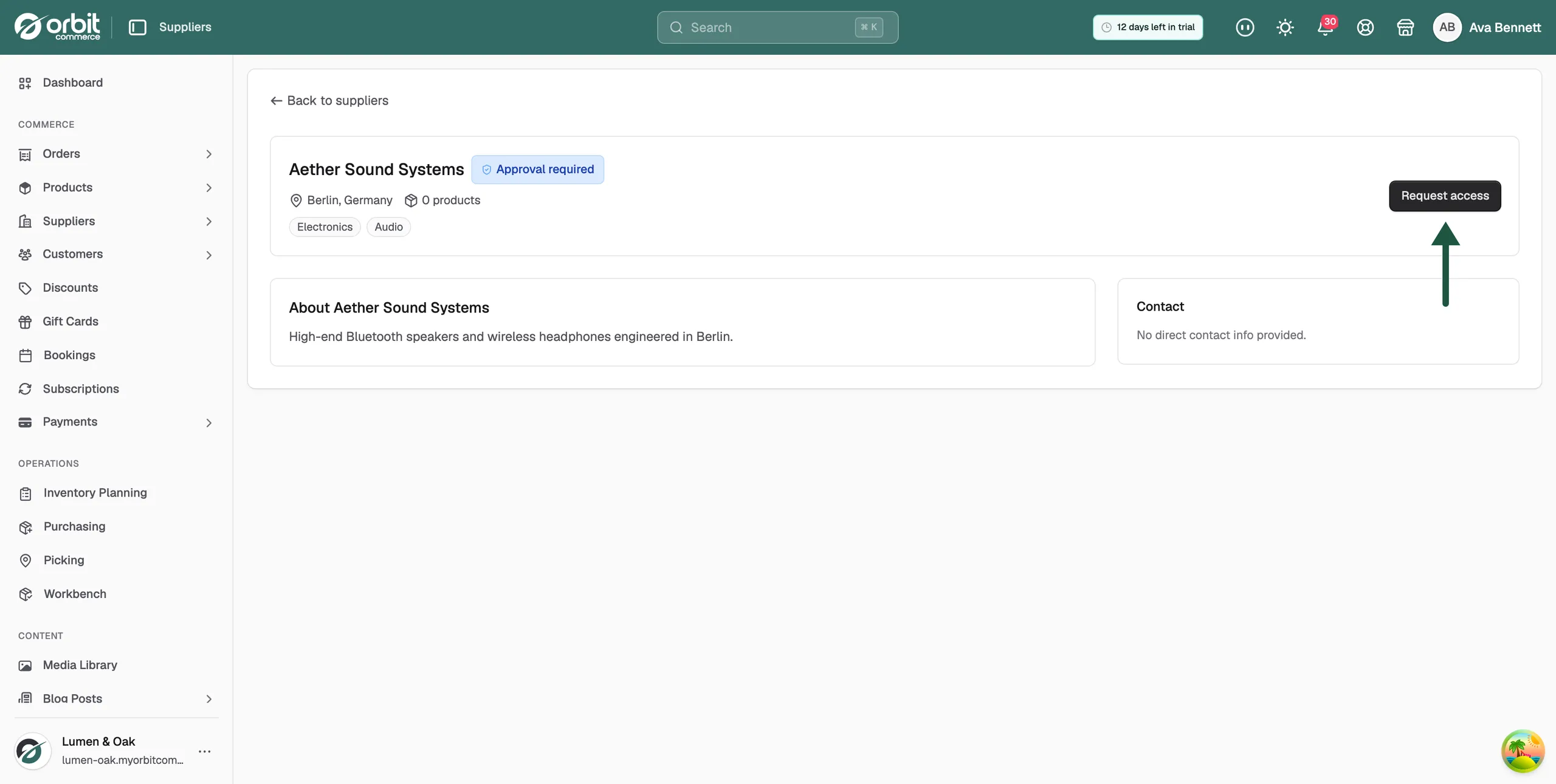
Task: Open Inventory Planning in the sidebar
Action: [x=116, y=493]
